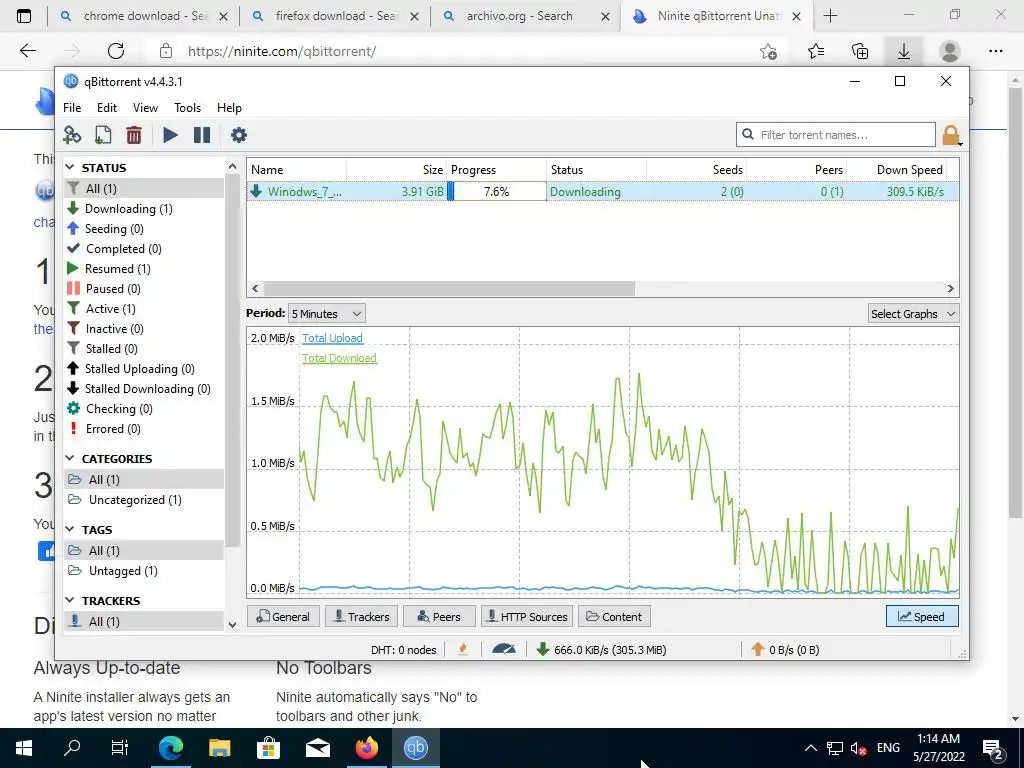Viewport: 1024px width, 768px height.
Task: Select Errored (0) status filter
Action: tap(112, 429)
